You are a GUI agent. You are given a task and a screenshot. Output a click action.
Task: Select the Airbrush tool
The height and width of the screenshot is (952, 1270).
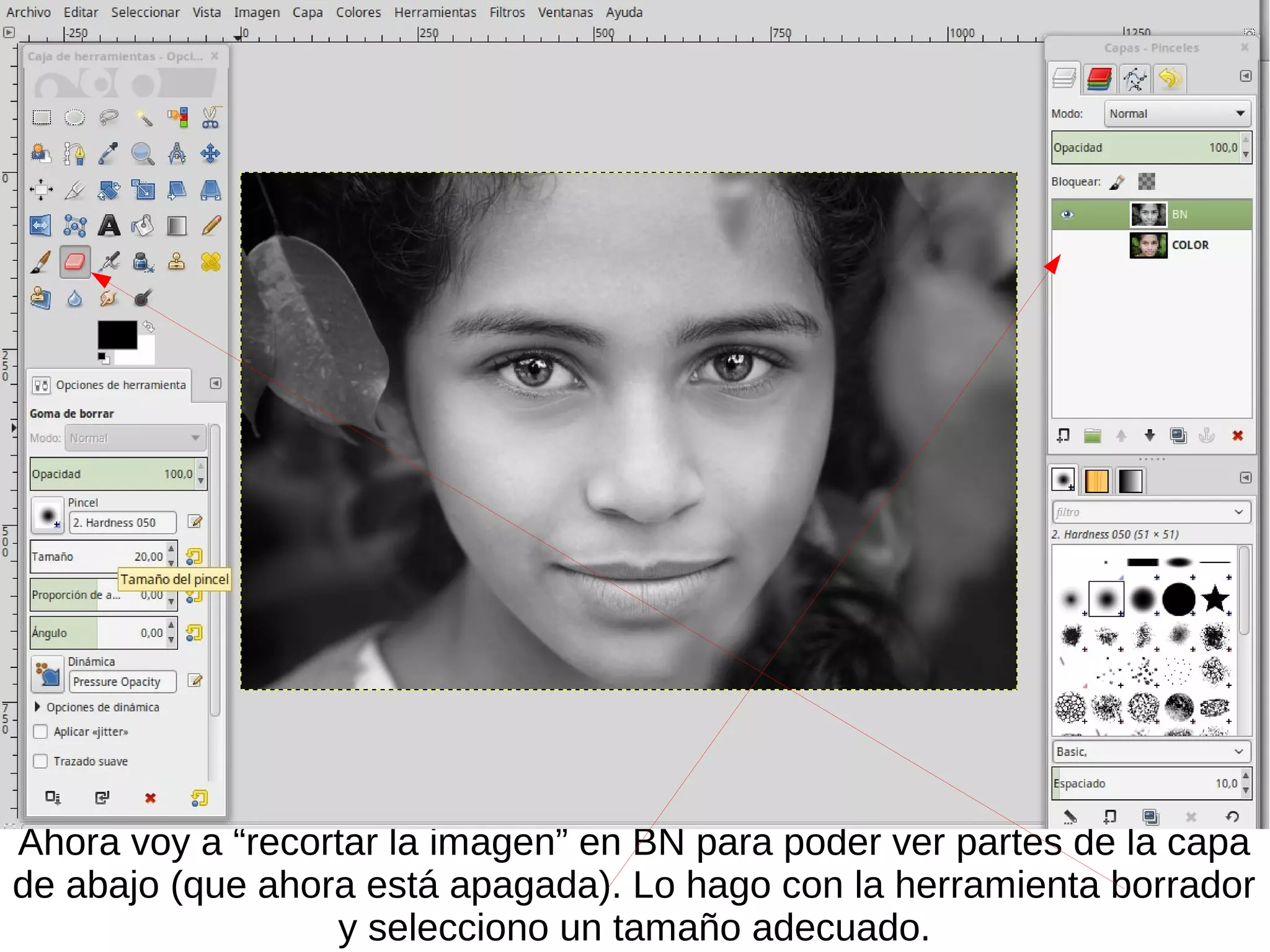pyautogui.click(x=109, y=262)
